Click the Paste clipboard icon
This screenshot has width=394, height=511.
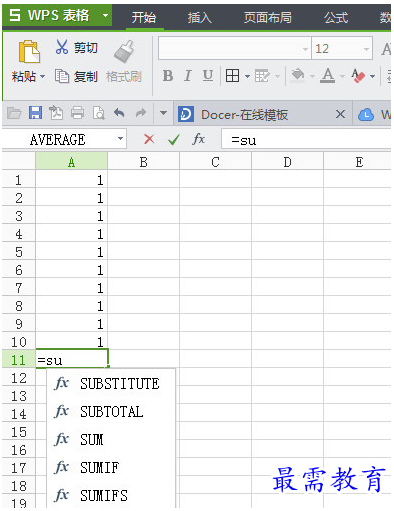[x=29, y=52]
